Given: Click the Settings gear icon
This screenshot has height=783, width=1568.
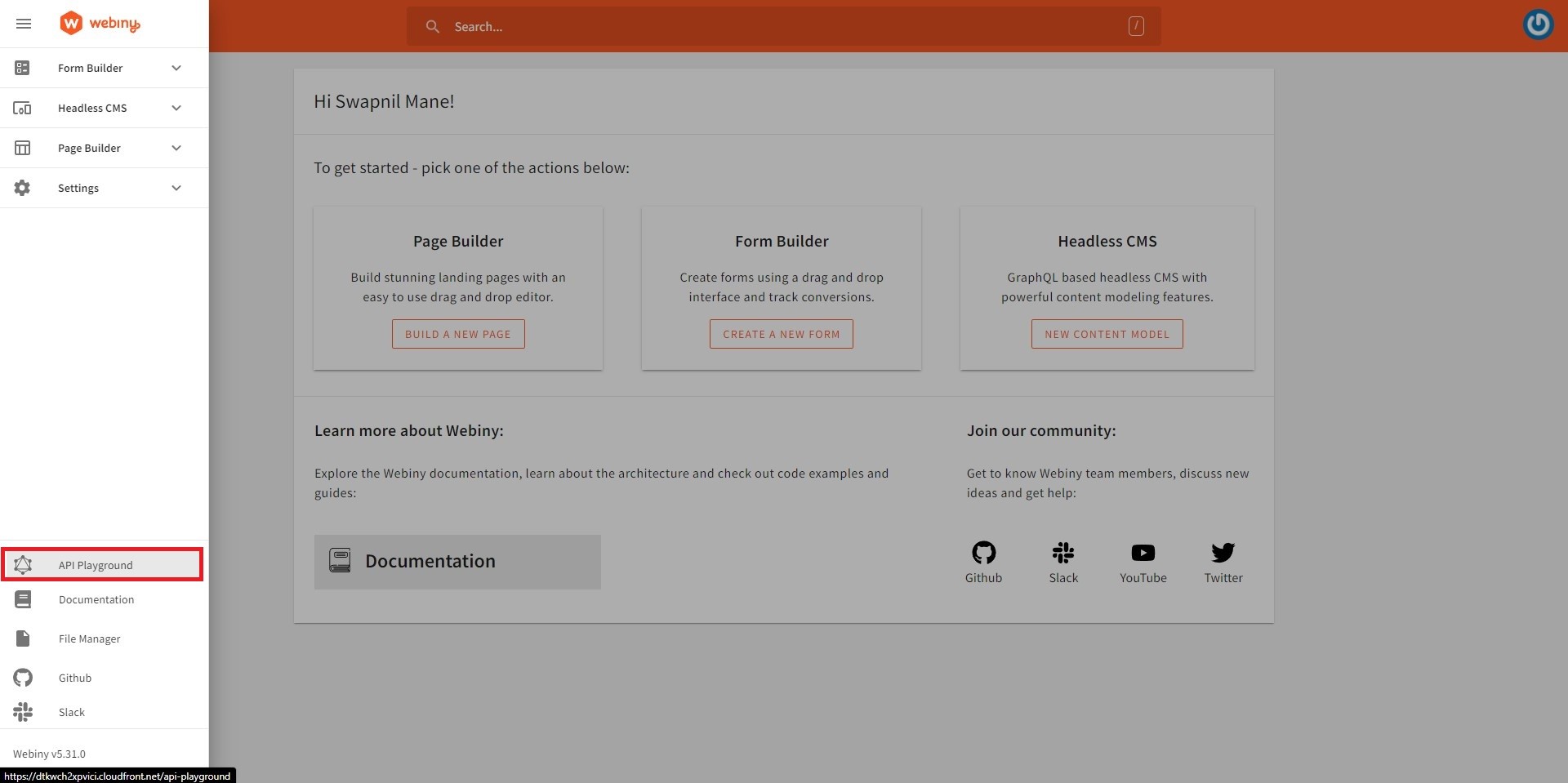Looking at the screenshot, I should pyautogui.click(x=22, y=188).
